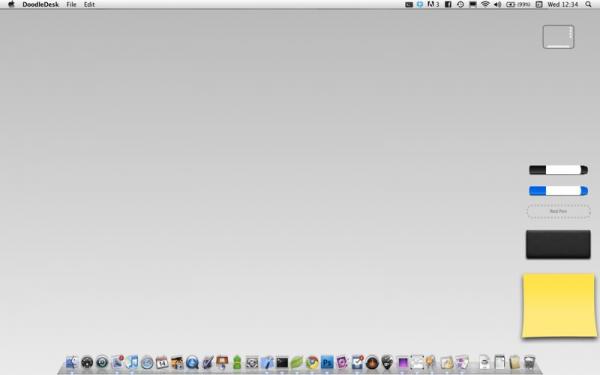Screen dimensions: 600x375
Task: Click the yellow sticky note pad
Action: [x=558, y=305]
